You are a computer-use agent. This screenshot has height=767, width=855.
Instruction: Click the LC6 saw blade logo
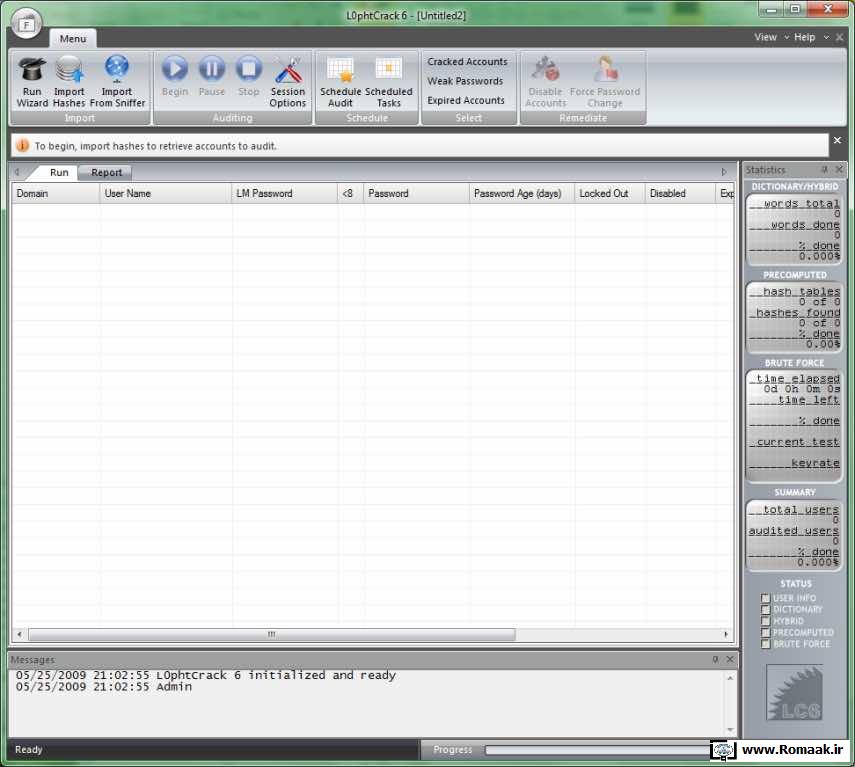[x=794, y=692]
